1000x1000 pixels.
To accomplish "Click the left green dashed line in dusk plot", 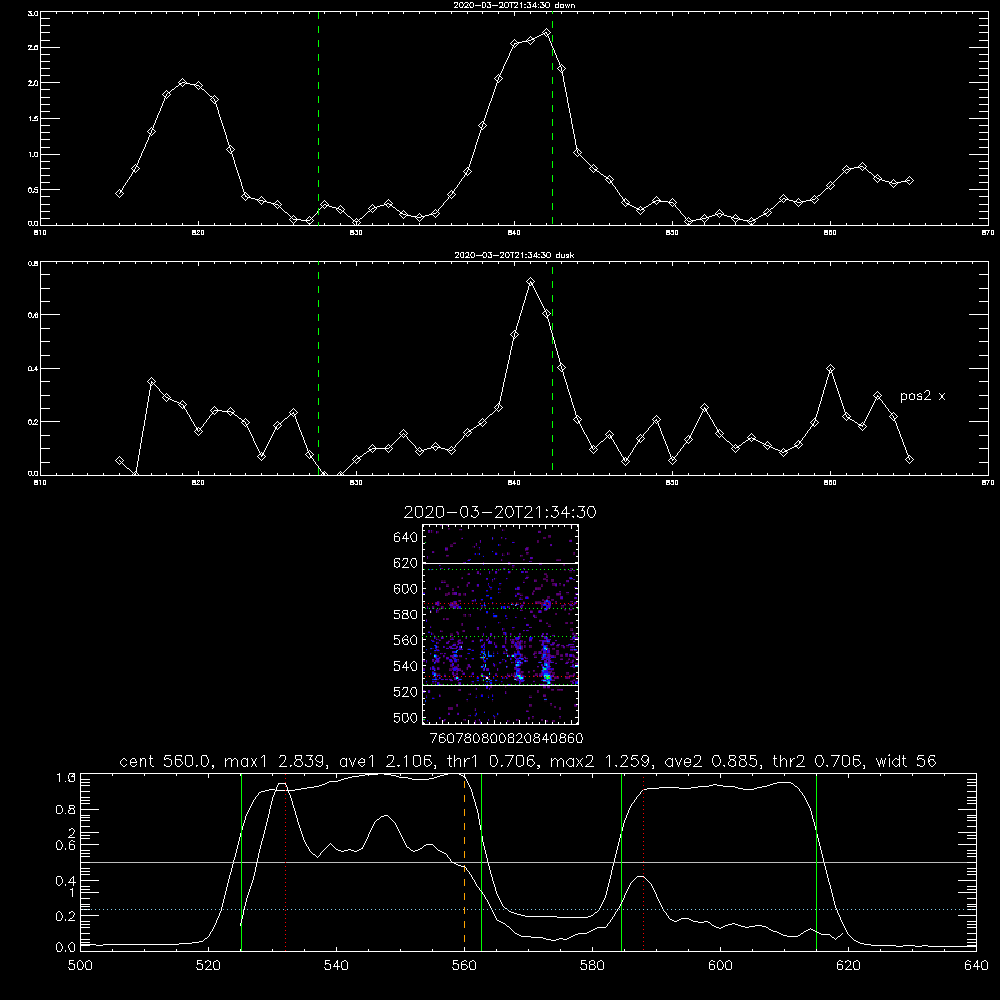I will tap(318, 369).
